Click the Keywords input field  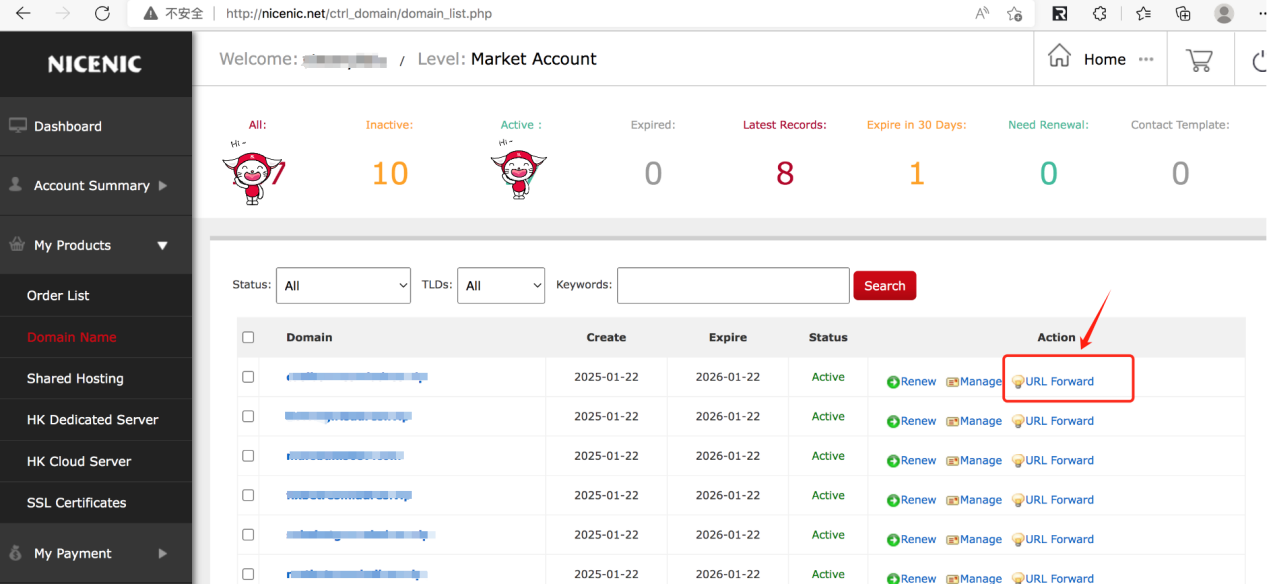click(x=733, y=286)
